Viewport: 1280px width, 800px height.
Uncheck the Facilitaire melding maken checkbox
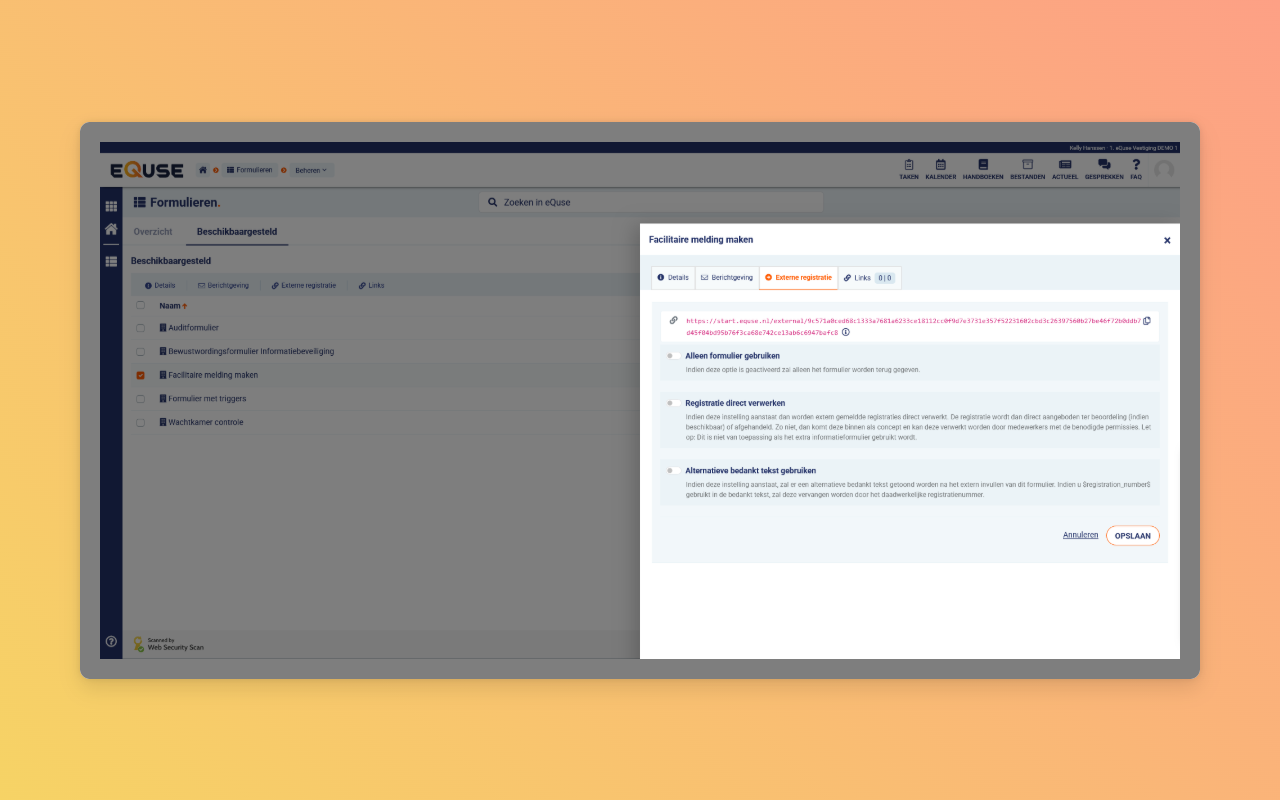coord(141,375)
